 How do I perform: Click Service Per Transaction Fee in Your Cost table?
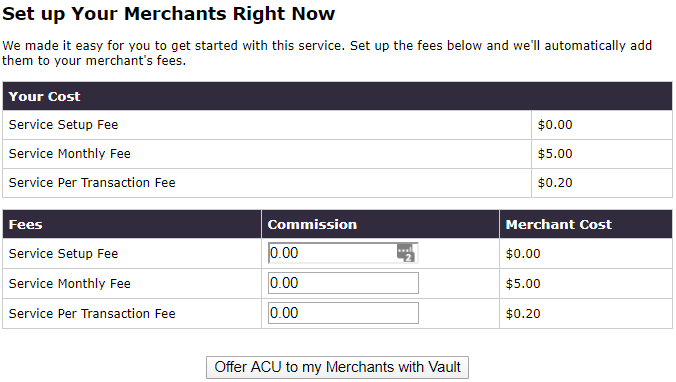point(92,183)
